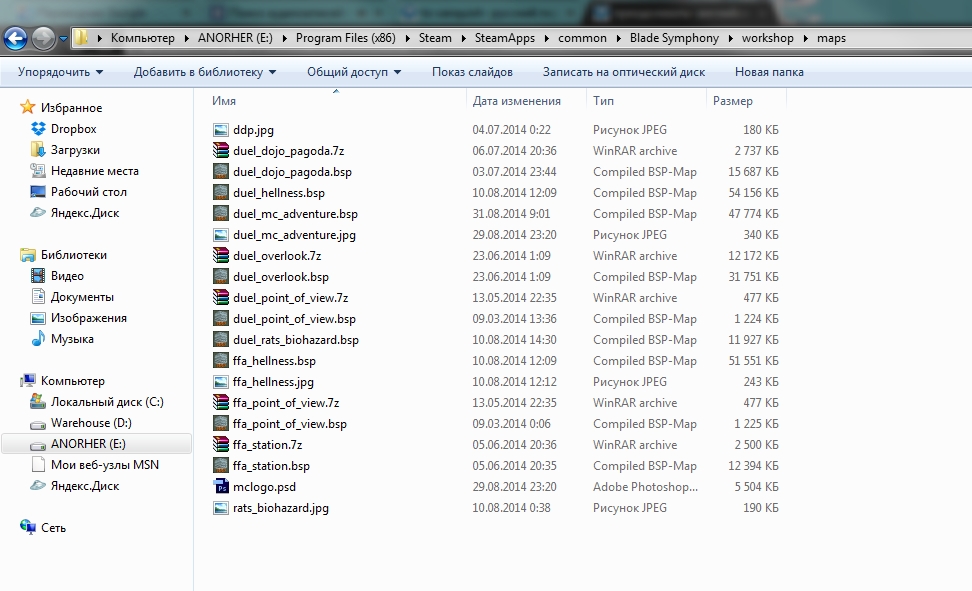972x591 pixels.
Task: Open Локальный диск (C:) in the sidebar
Action: (x=107, y=402)
